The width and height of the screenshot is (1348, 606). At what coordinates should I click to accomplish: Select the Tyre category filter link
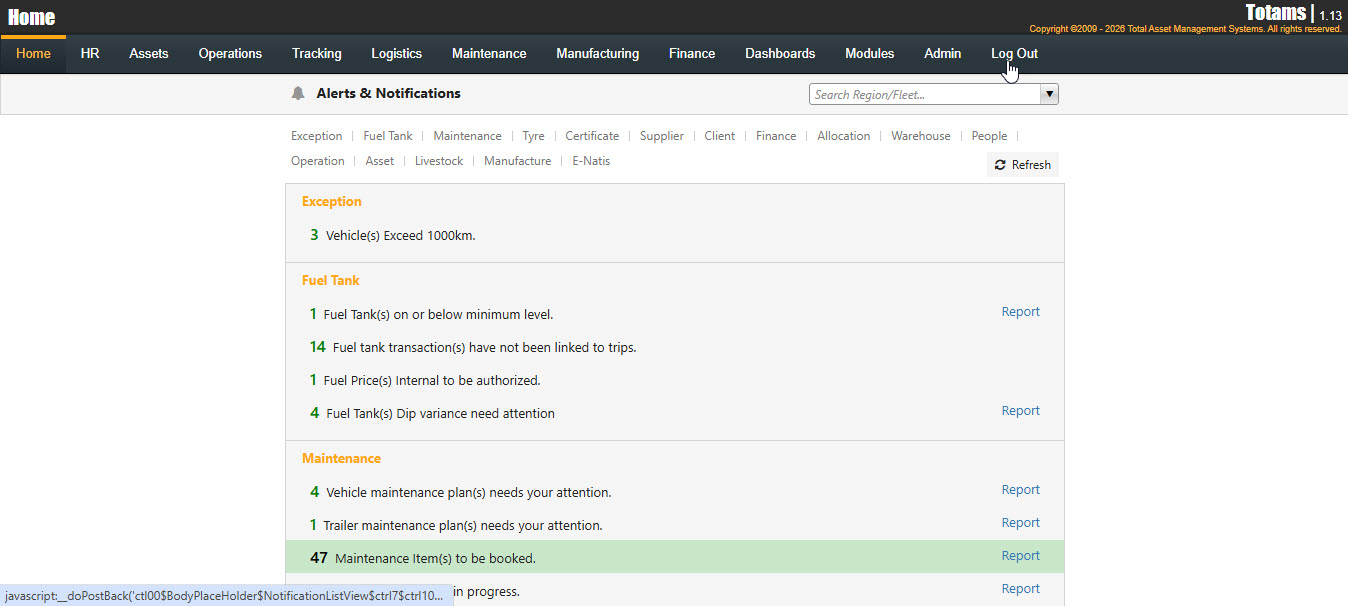click(533, 136)
